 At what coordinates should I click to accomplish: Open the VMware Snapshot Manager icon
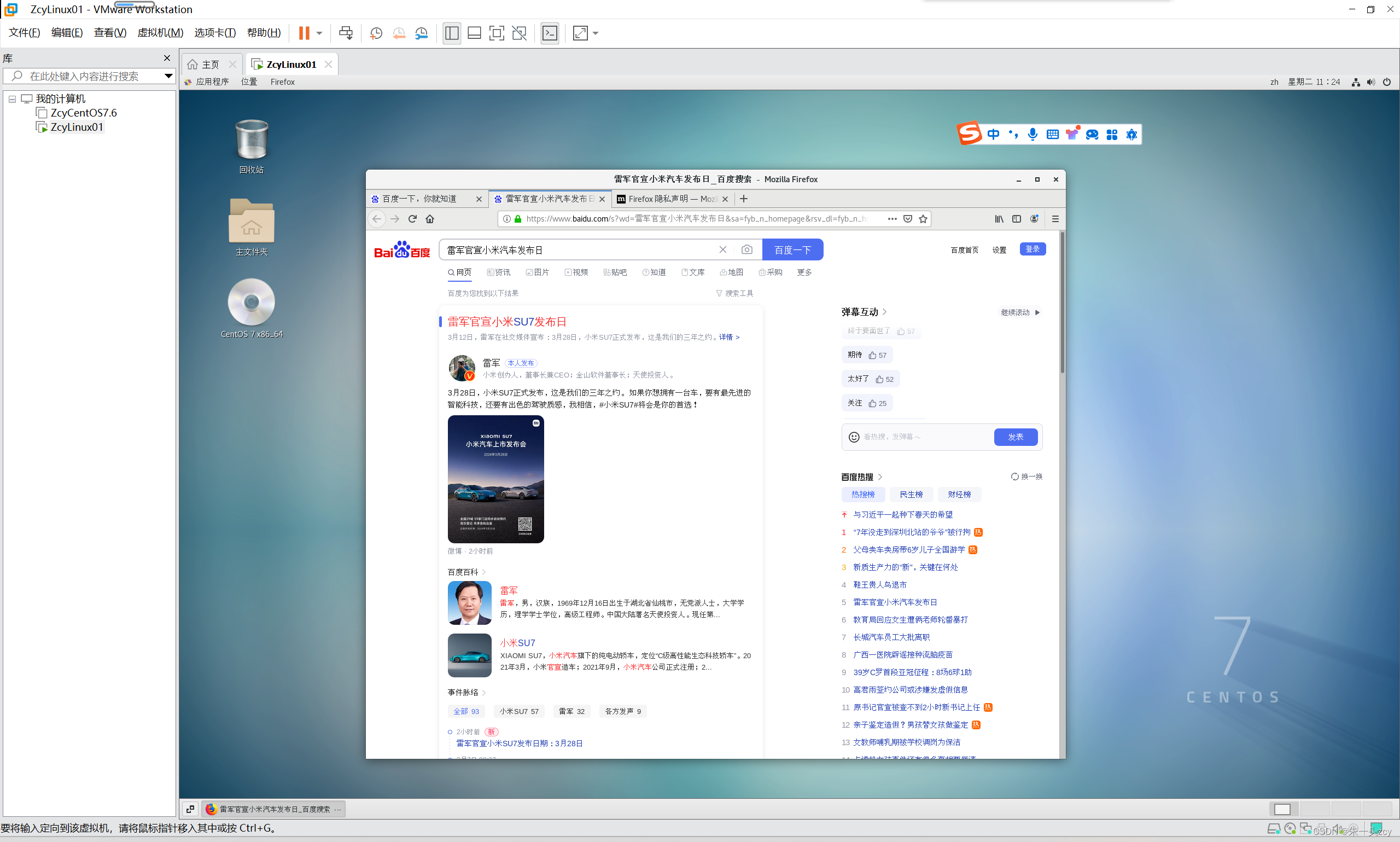click(421, 33)
